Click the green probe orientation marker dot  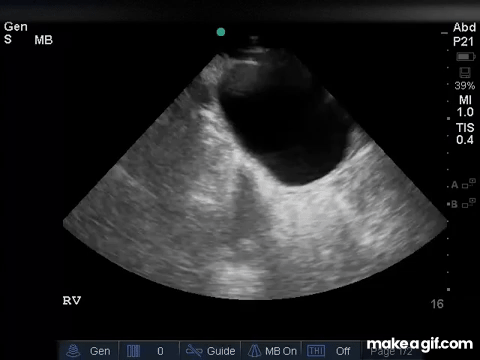pos(221,32)
